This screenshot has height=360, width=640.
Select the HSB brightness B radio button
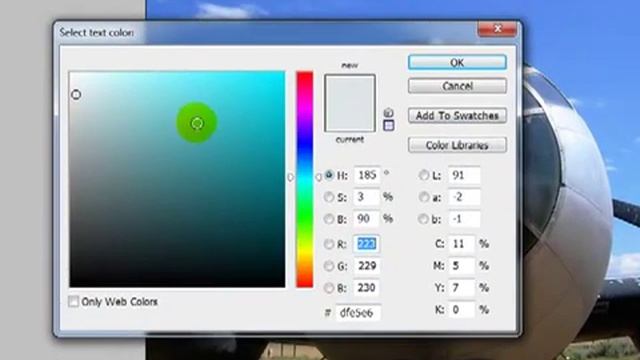pos(329,219)
